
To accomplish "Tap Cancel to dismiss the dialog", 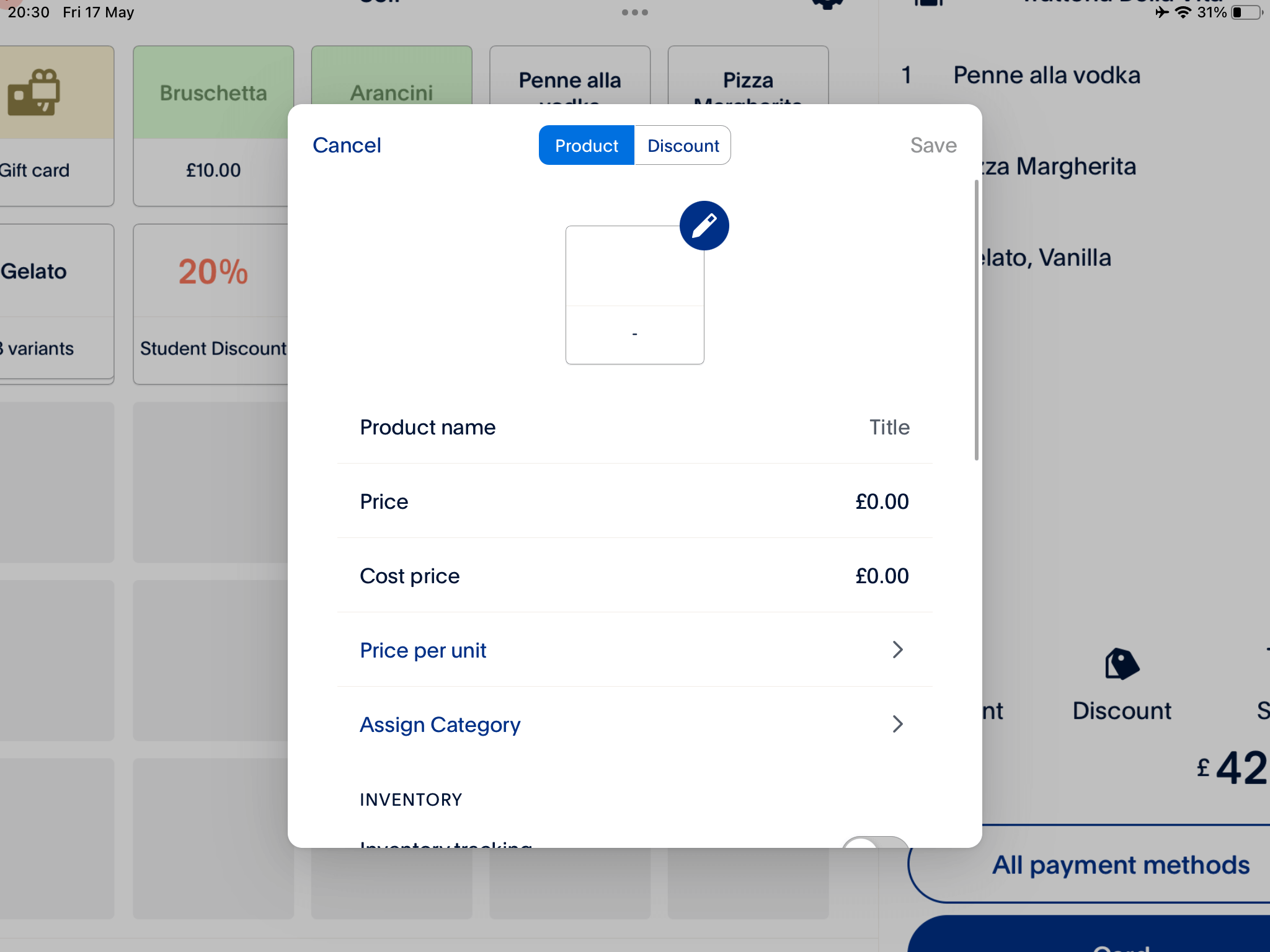I will 346,145.
